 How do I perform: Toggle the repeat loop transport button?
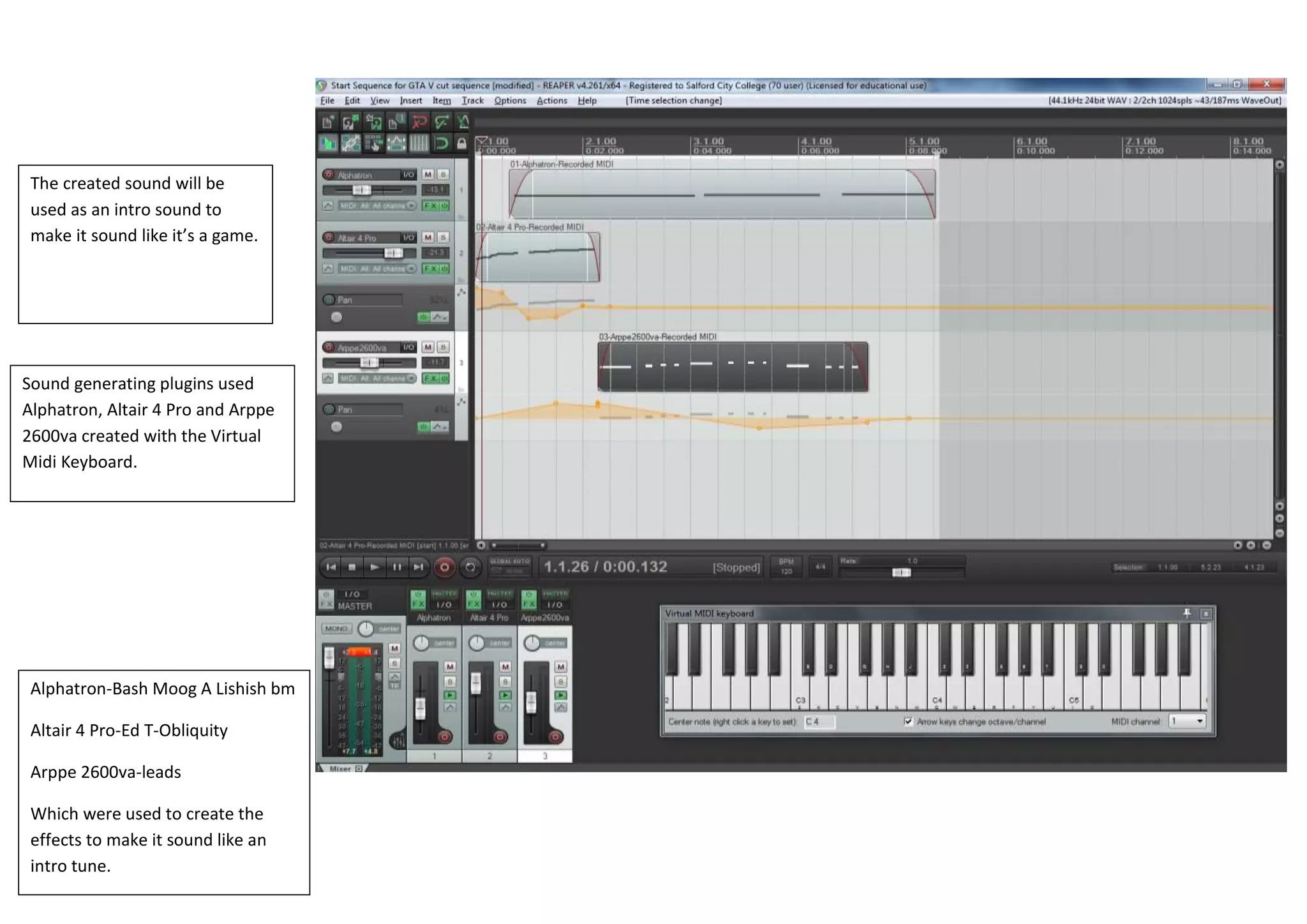click(x=470, y=567)
